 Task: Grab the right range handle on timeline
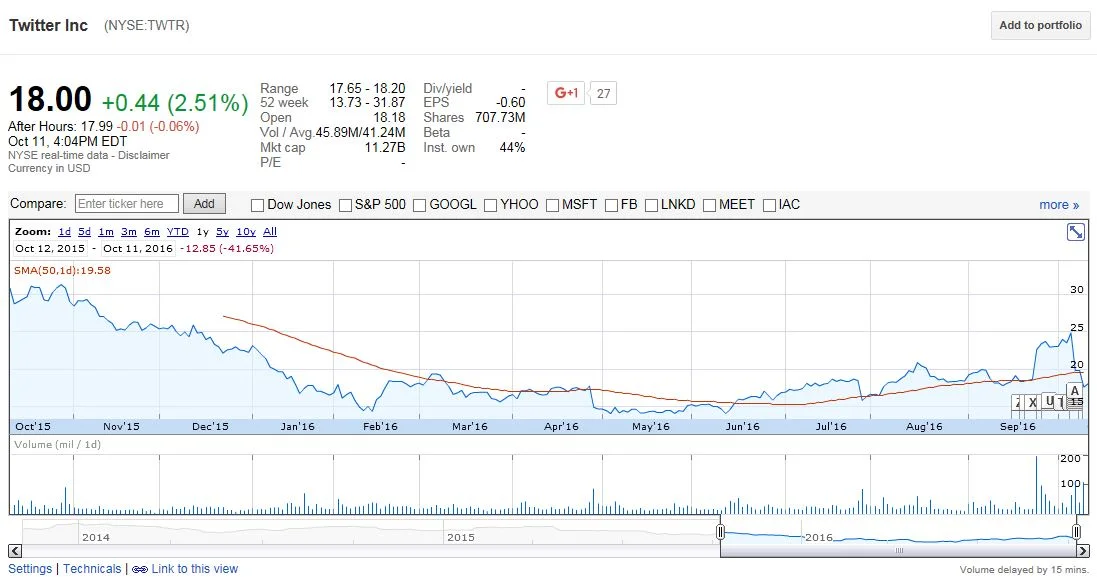pyautogui.click(x=1077, y=532)
